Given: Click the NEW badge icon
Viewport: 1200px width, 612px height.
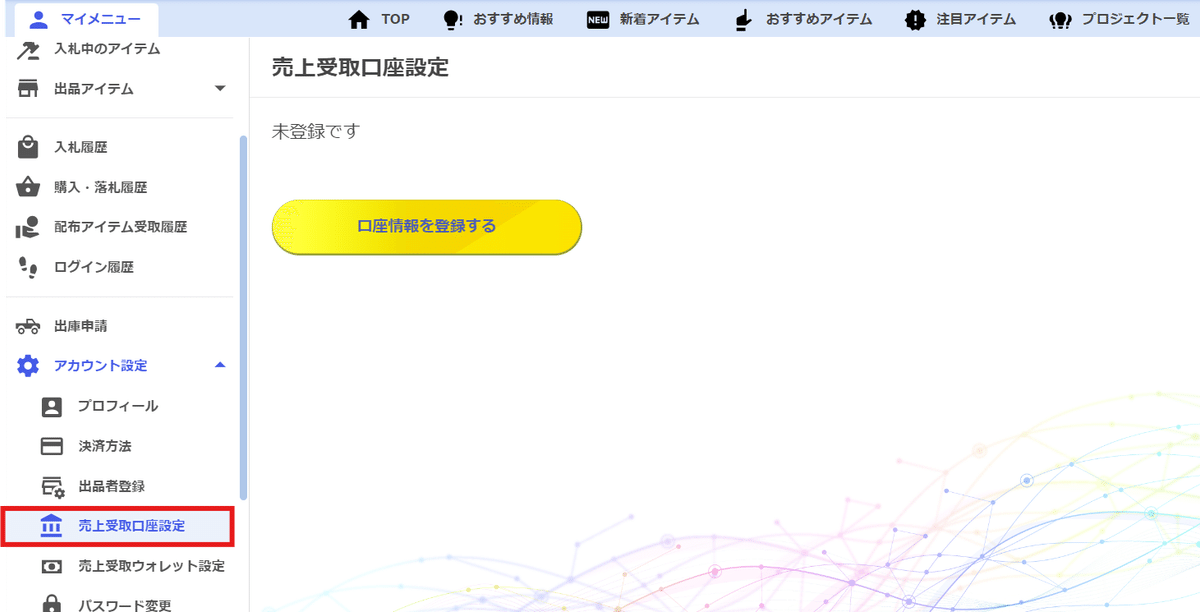Looking at the screenshot, I should tap(598, 19).
